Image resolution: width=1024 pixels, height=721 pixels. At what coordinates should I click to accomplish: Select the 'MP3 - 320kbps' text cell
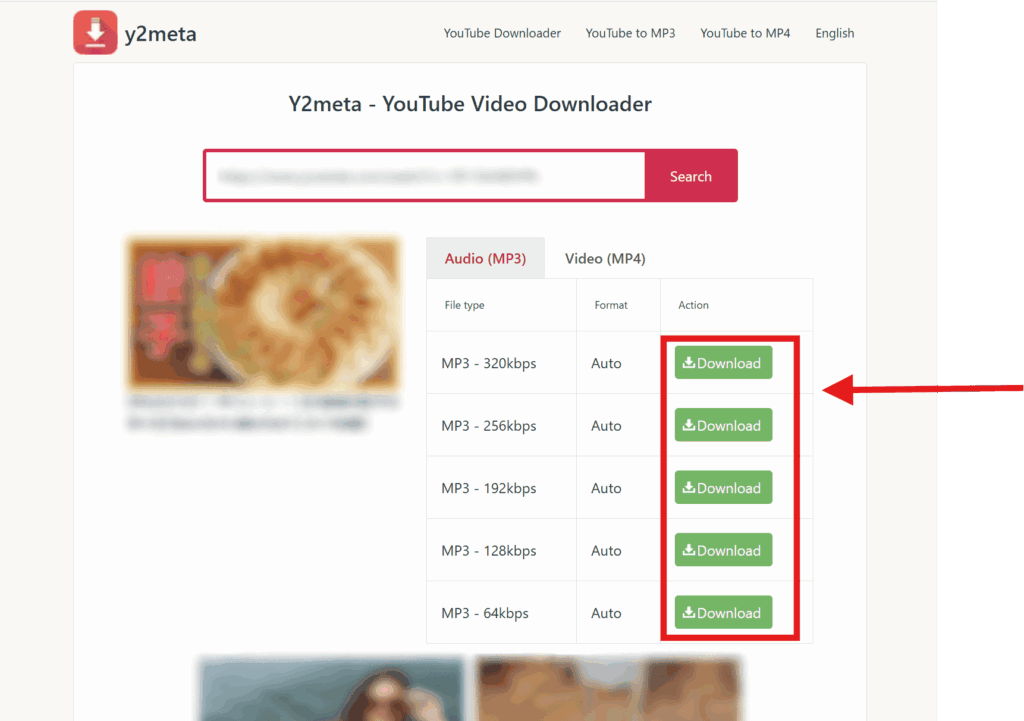[x=488, y=363]
